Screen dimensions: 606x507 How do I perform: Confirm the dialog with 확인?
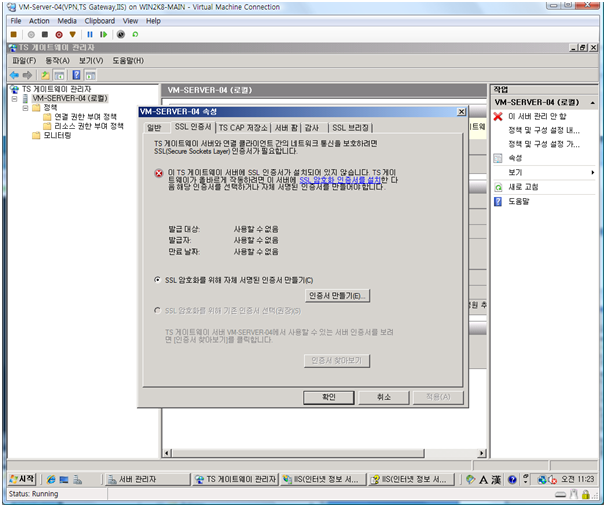(329, 397)
